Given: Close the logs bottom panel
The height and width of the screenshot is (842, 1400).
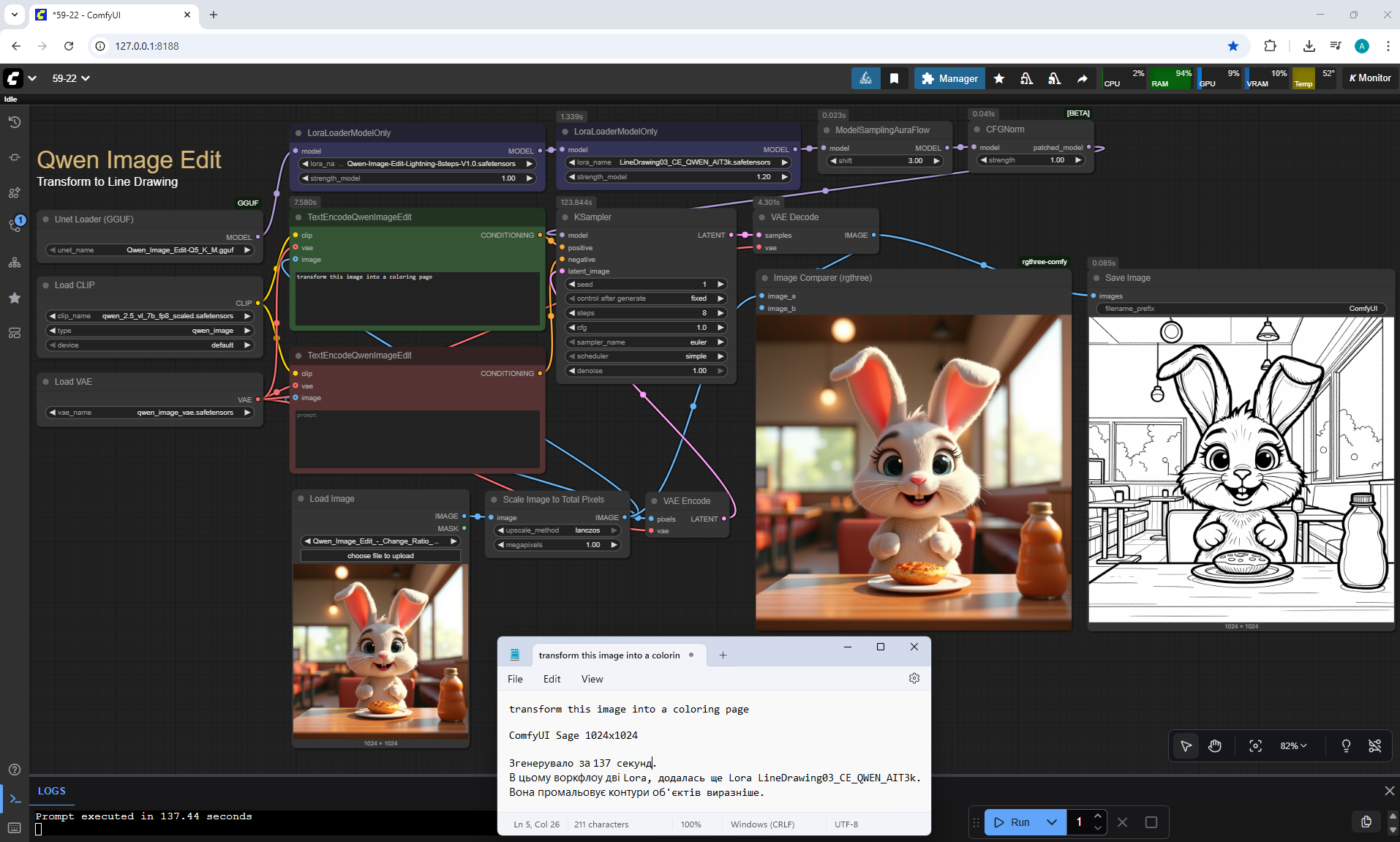Looking at the screenshot, I should pos(1389,791).
